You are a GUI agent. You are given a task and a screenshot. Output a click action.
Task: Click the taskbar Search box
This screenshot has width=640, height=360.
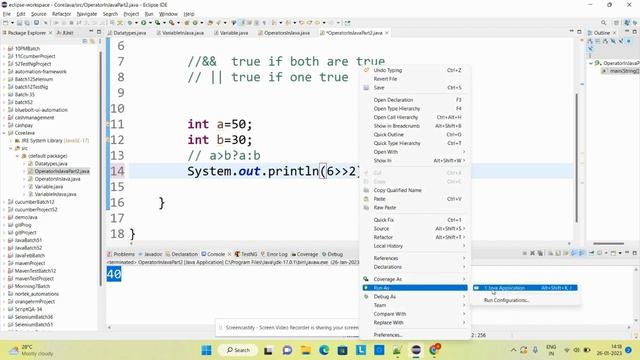tap(238, 350)
